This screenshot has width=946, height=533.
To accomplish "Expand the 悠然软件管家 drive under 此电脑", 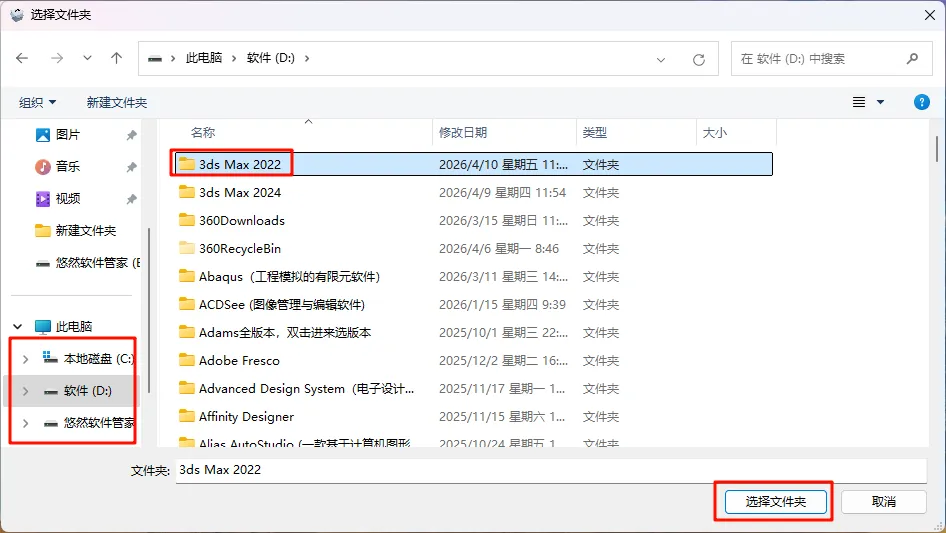I will 25,423.
